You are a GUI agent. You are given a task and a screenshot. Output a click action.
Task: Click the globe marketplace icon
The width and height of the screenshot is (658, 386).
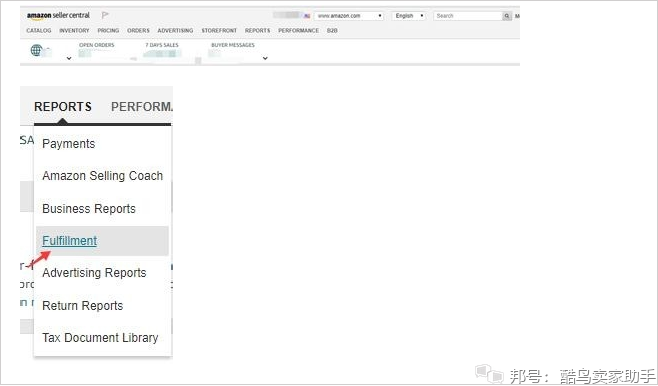coord(36,50)
